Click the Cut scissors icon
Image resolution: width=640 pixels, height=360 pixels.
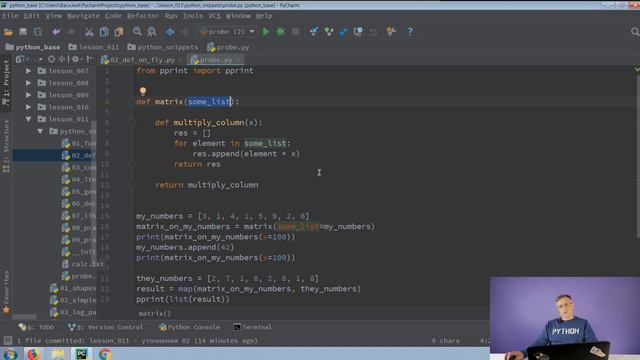[89, 32]
